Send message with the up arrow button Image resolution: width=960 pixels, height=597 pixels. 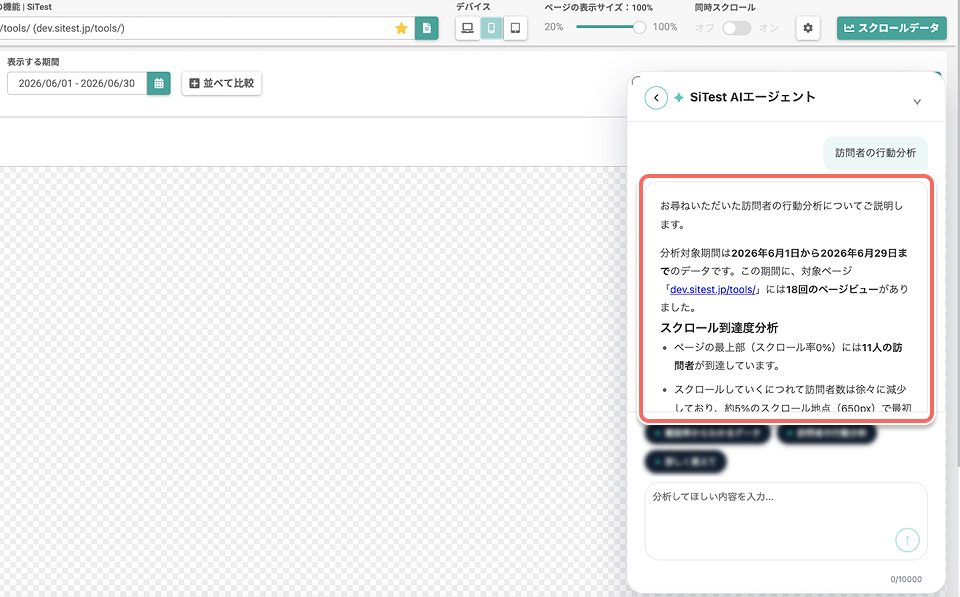point(907,540)
